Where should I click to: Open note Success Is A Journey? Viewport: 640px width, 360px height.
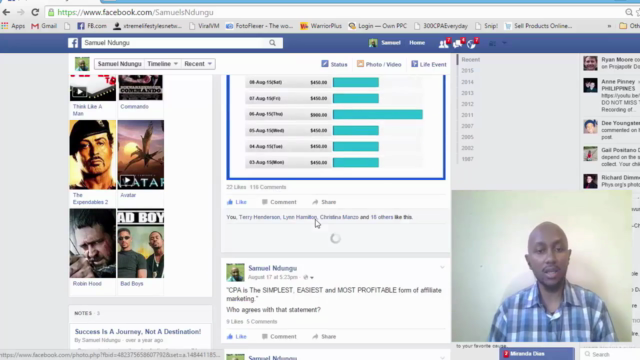138,332
